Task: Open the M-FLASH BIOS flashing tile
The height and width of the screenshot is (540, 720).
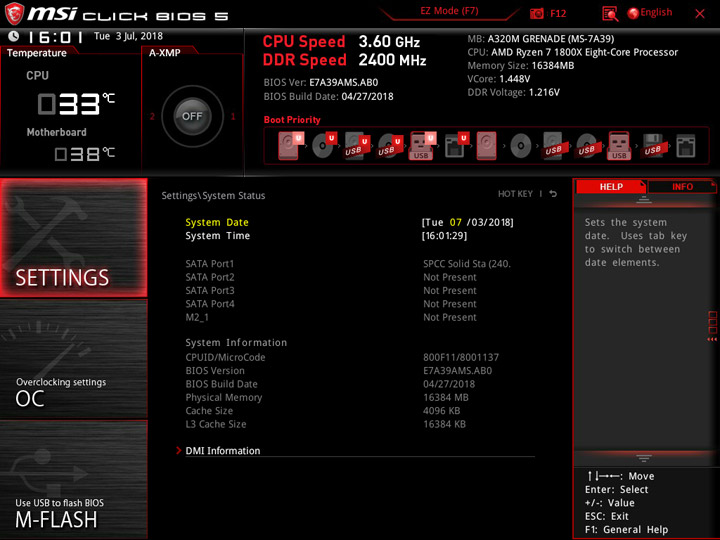Action: coord(73,479)
